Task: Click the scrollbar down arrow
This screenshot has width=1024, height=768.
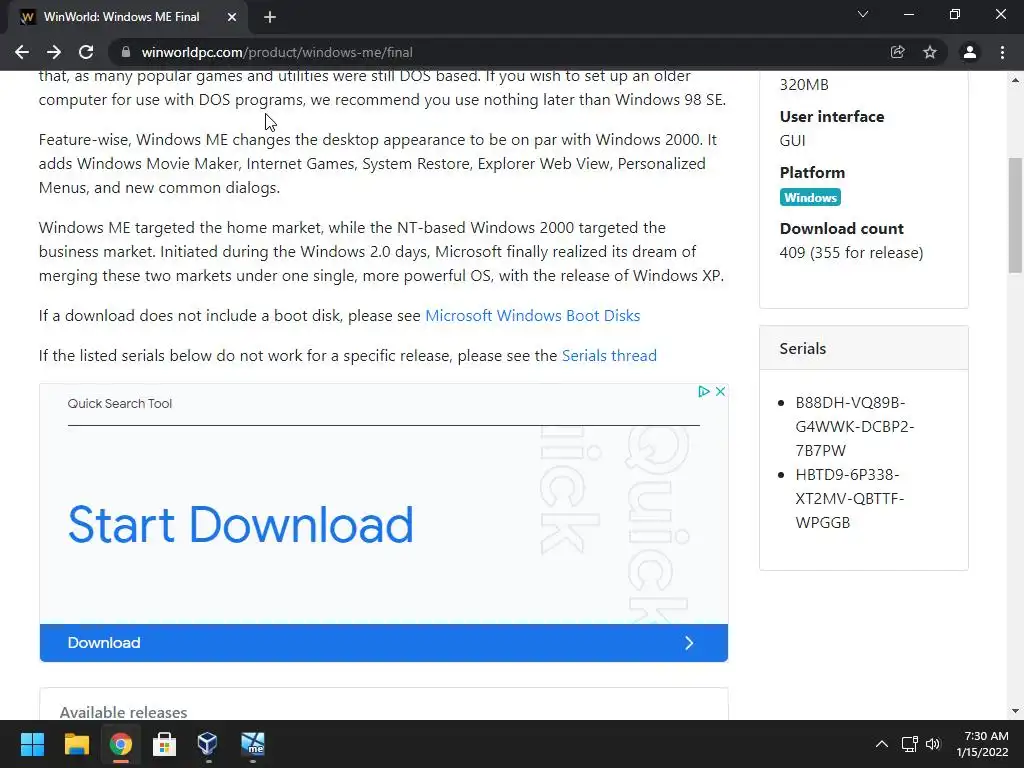Action: click(x=1016, y=711)
